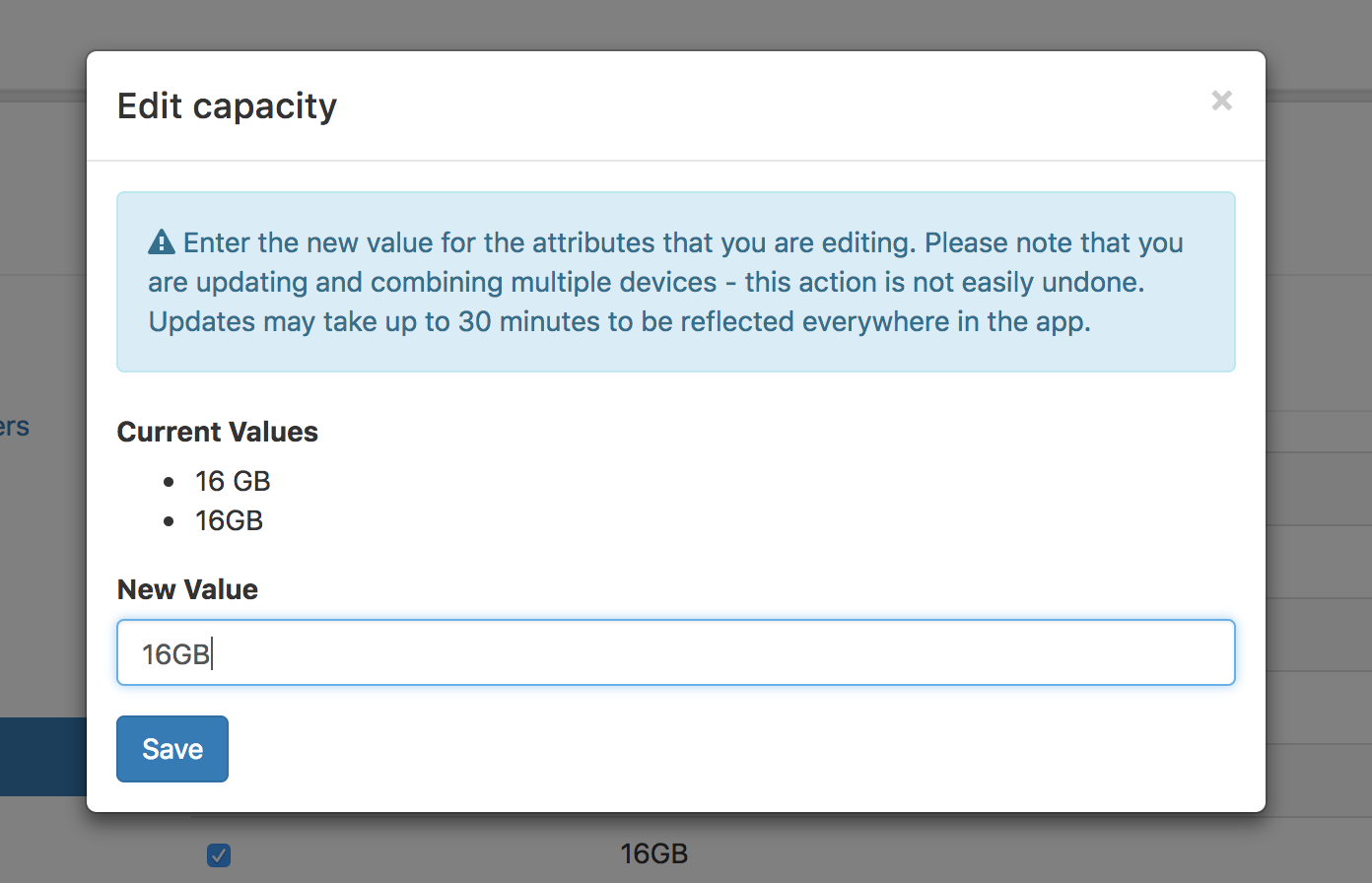This screenshot has height=883, width=1372.
Task: Click 'this action is not easily undone' text
Action: coord(944,282)
